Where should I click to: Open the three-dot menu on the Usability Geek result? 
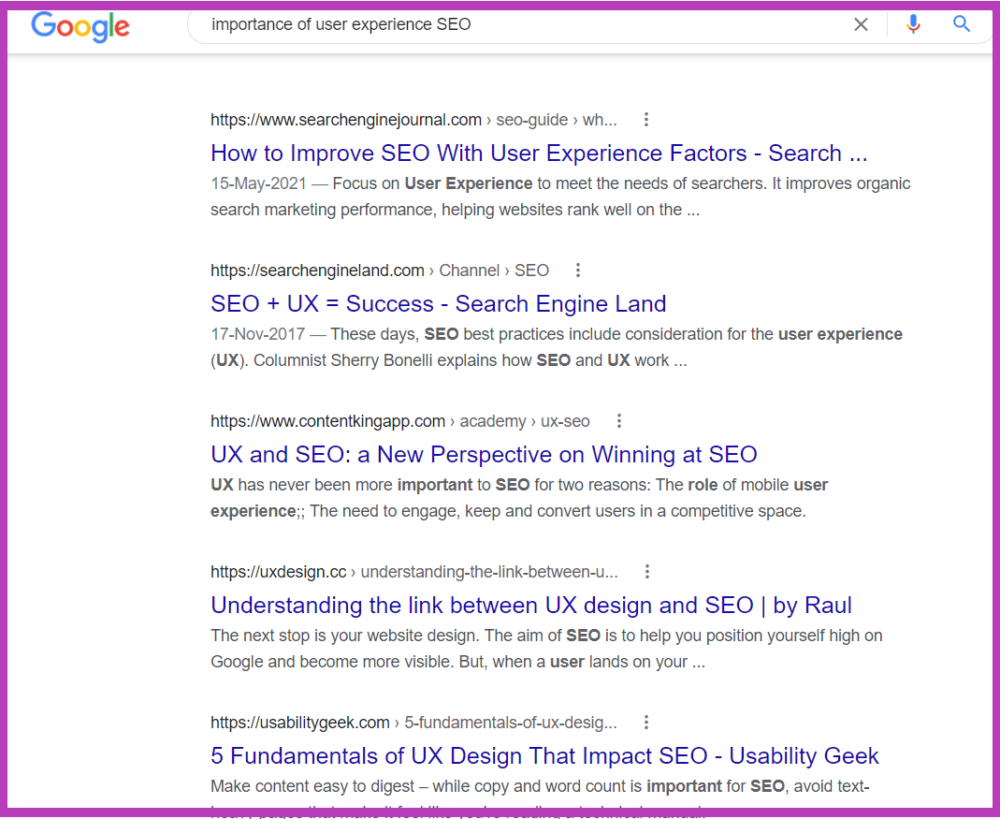pyautogui.click(x=646, y=722)
